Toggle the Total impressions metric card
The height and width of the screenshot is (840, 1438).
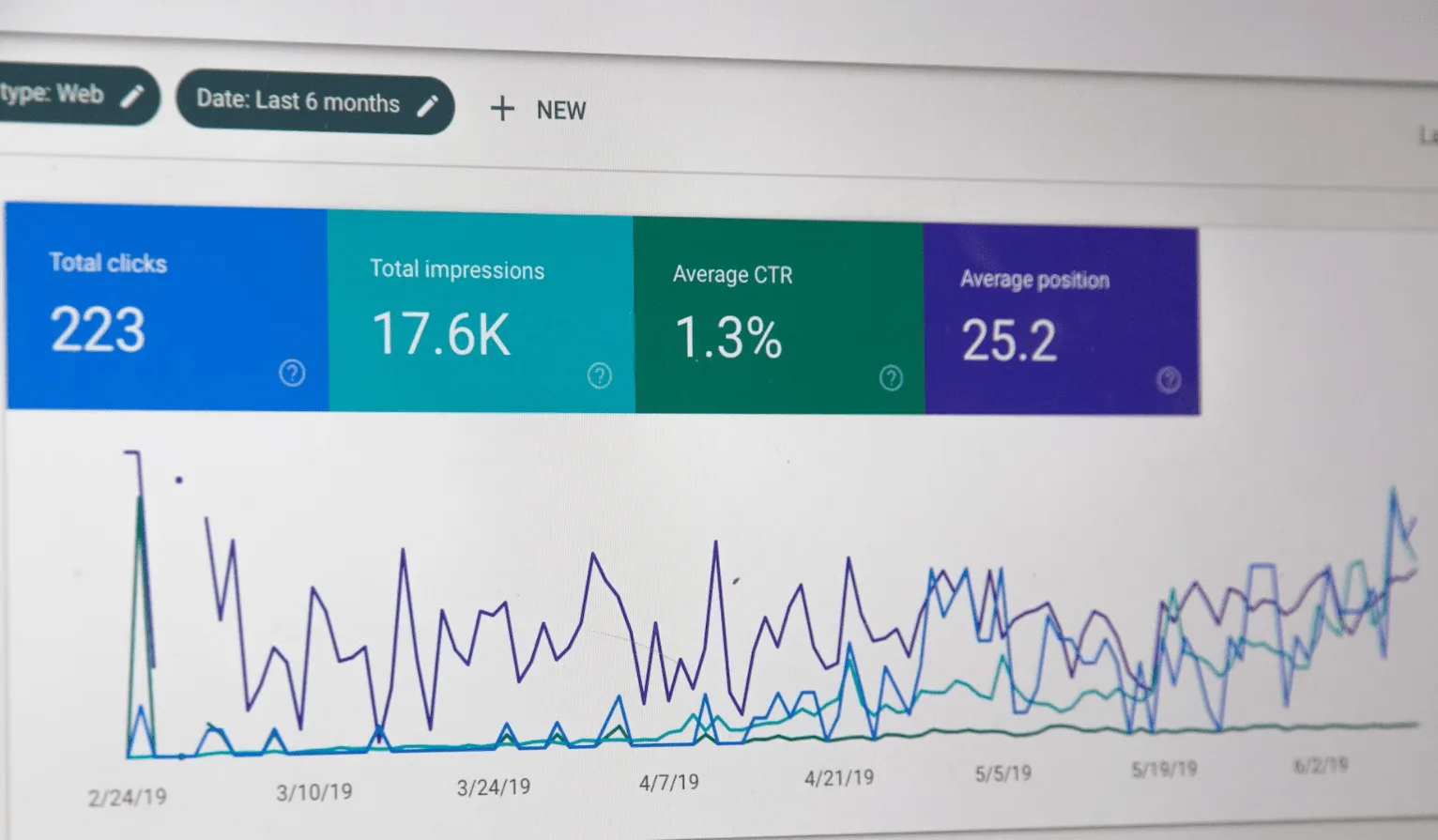[x=480, y=313]
